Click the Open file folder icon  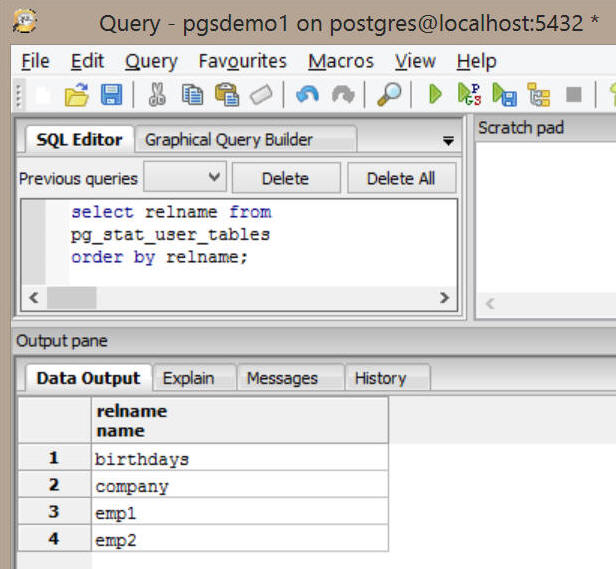[77, 95]
